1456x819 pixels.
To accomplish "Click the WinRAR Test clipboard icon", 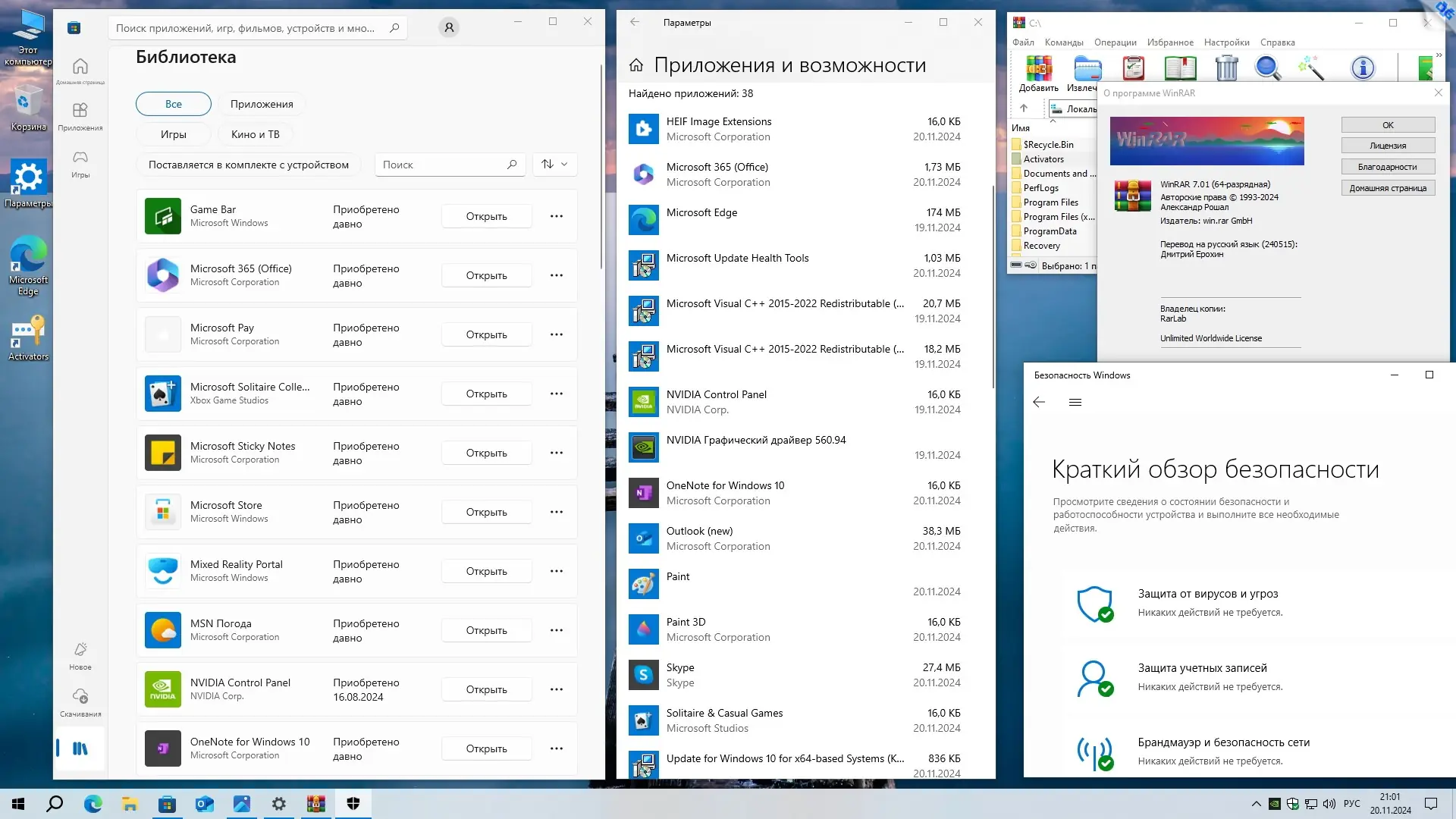I will tap(1133, 68).
